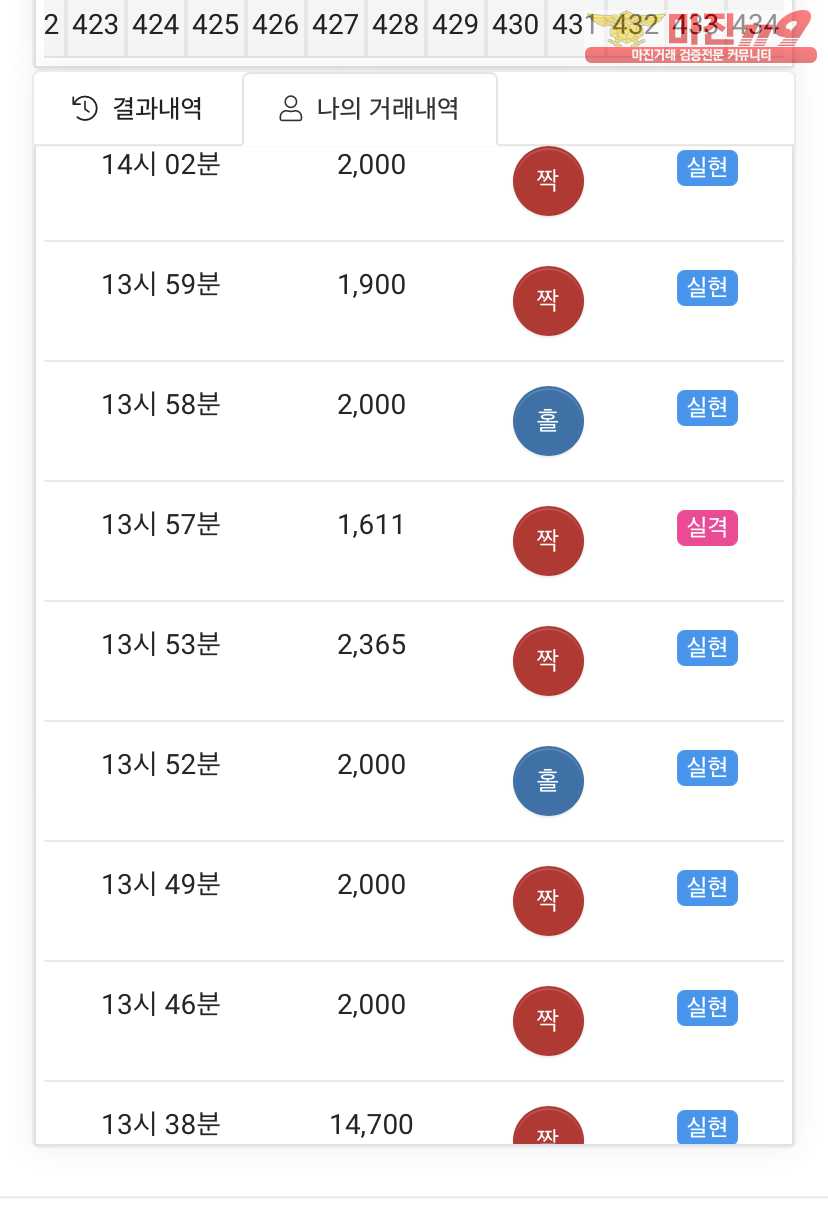The height and width of the screenshot is (1214, 828).
Task: Click the red 짝 circle for 13시 53분
Action: pos(547,661)
